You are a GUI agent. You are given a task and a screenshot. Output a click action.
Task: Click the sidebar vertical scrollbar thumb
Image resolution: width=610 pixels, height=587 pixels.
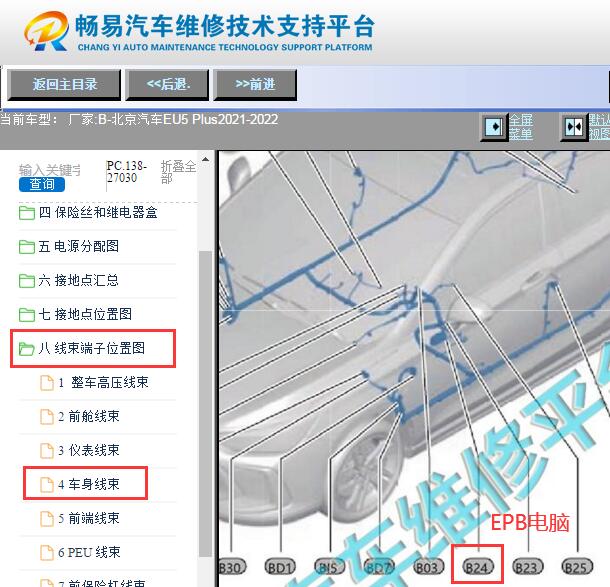pos(205,404)
